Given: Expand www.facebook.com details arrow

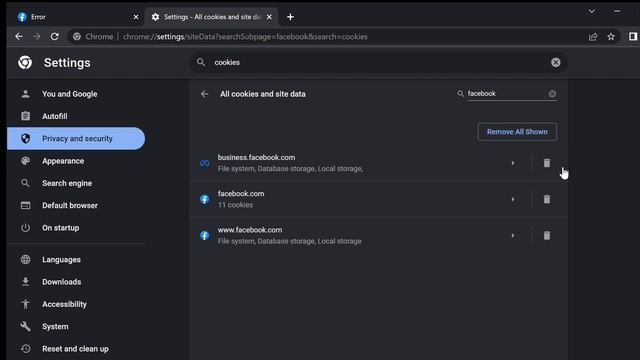Looking at the screenshot, I should click(513, 236).
